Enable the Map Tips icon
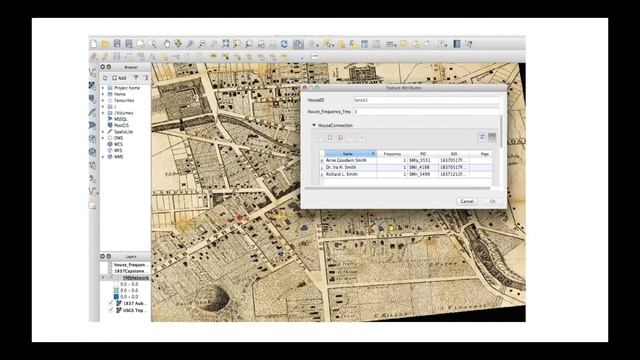Image resolution: width=640 pixels, height=360 pixels. click(403, 44)
